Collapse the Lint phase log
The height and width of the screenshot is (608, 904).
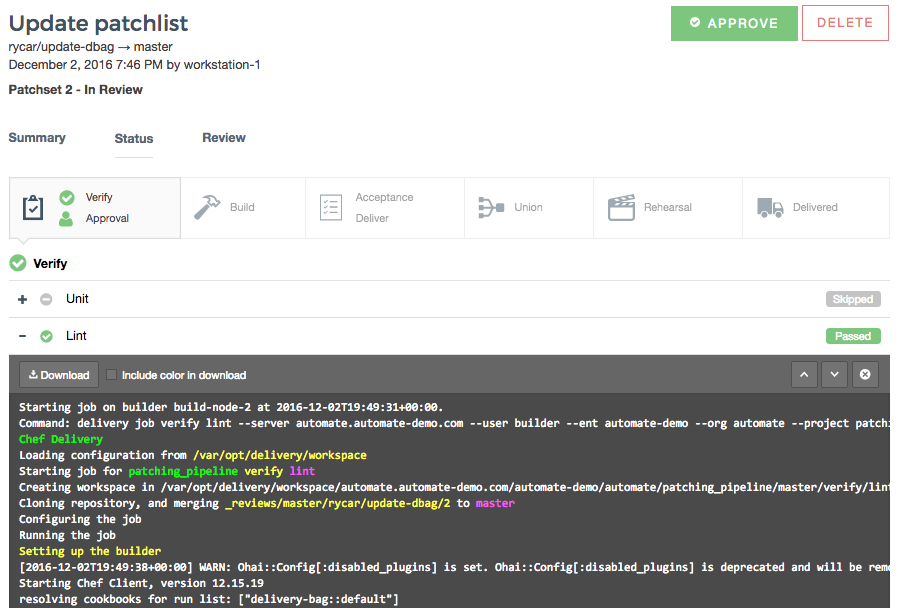point(22,336)
